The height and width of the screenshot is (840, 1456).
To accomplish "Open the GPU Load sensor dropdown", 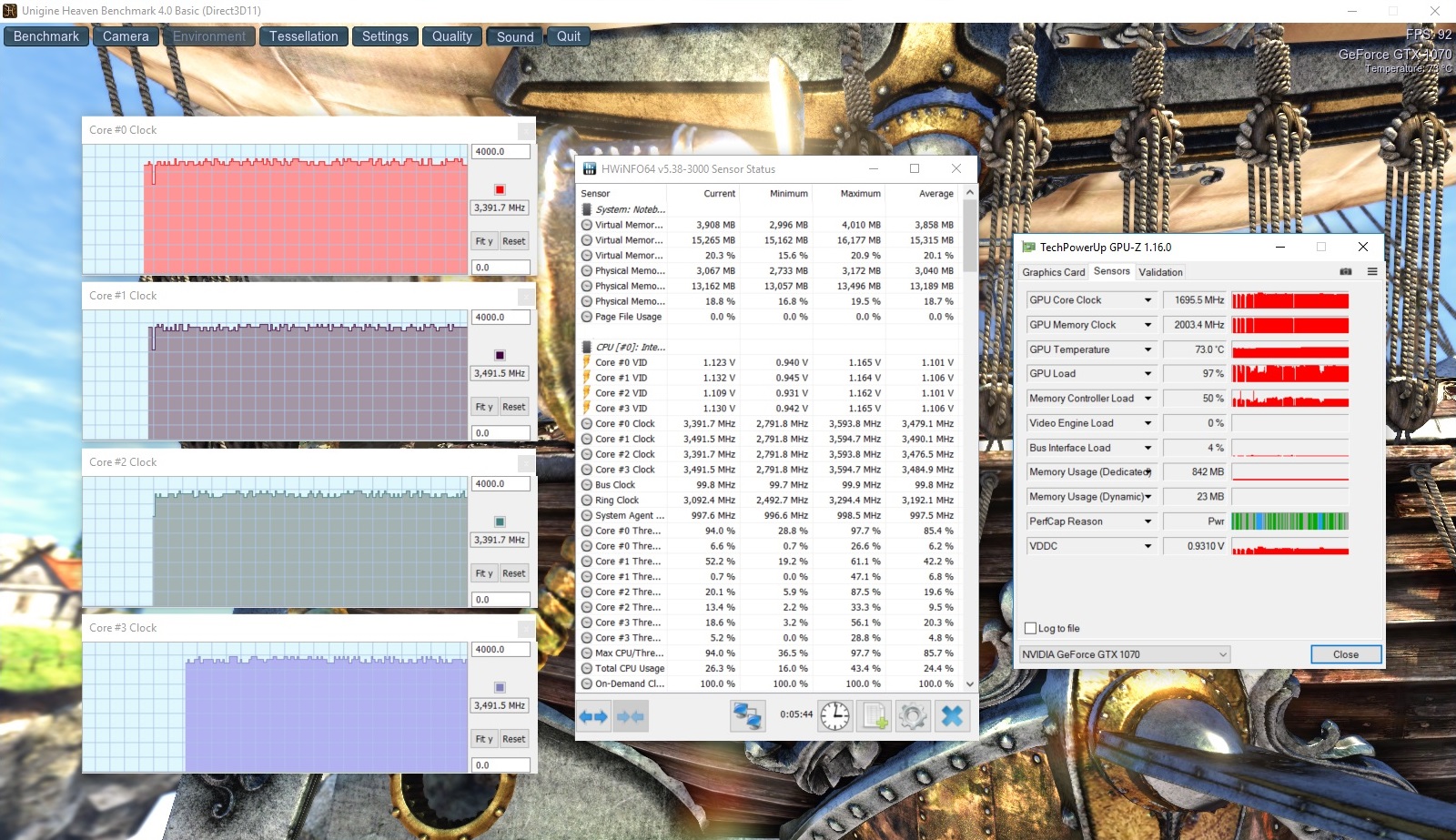I will pyautogui.click(x=1148, y=374).
